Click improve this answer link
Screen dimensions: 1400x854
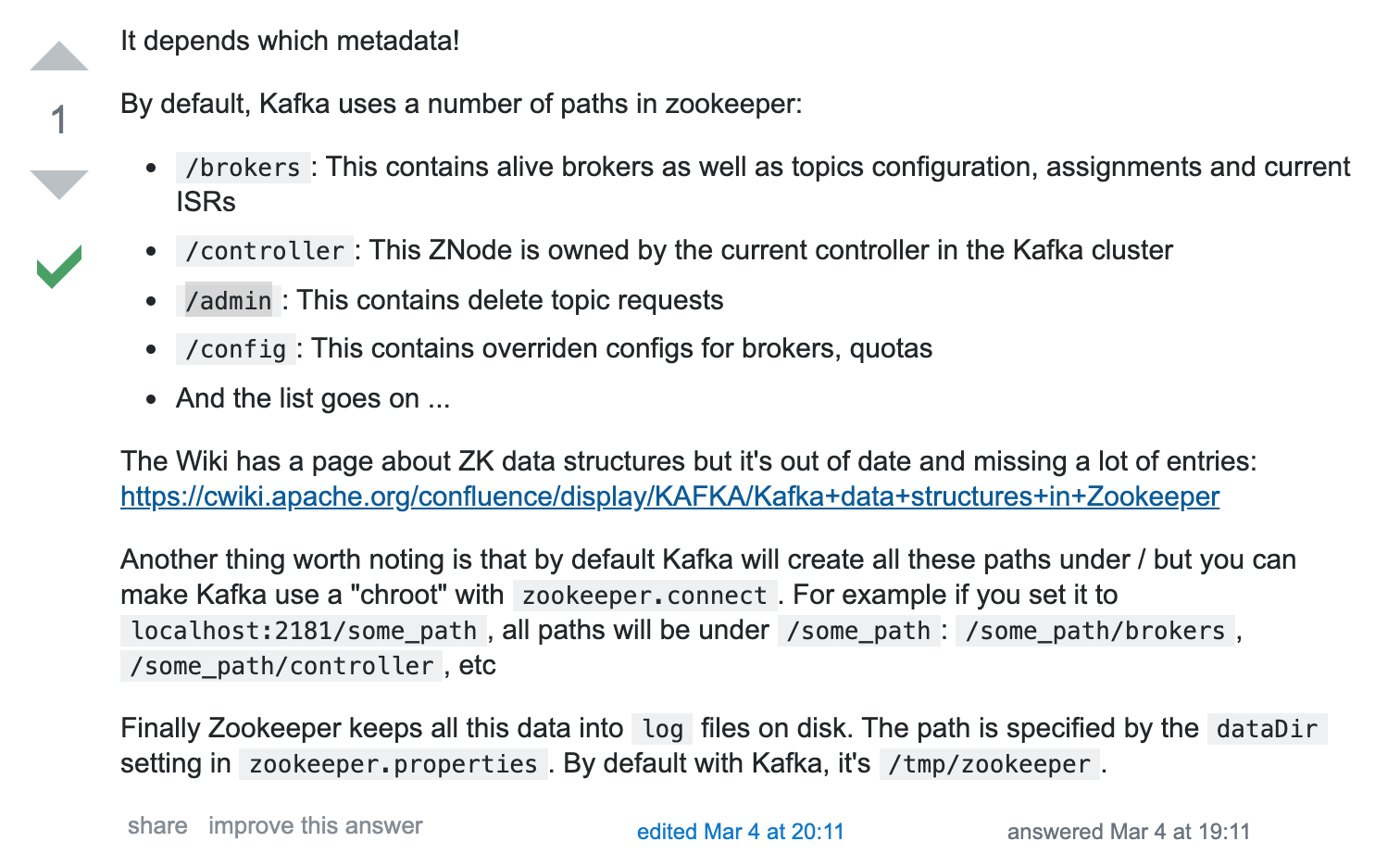pos(315,825)
